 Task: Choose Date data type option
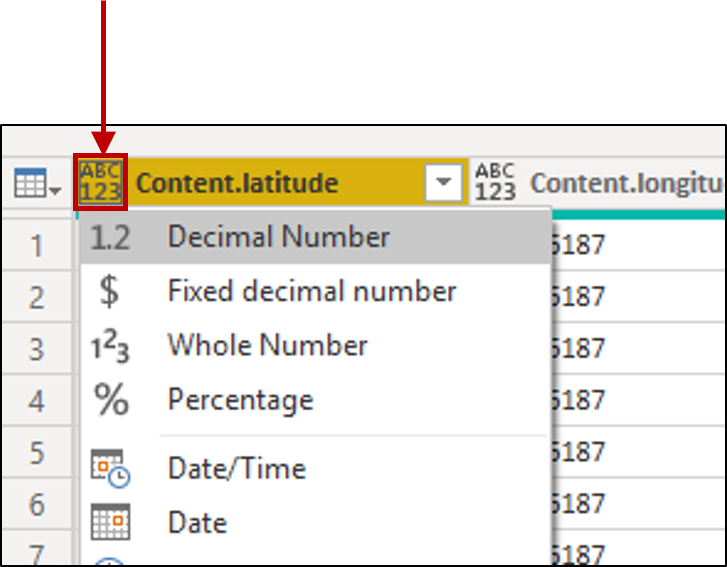[x=315, y=522]
